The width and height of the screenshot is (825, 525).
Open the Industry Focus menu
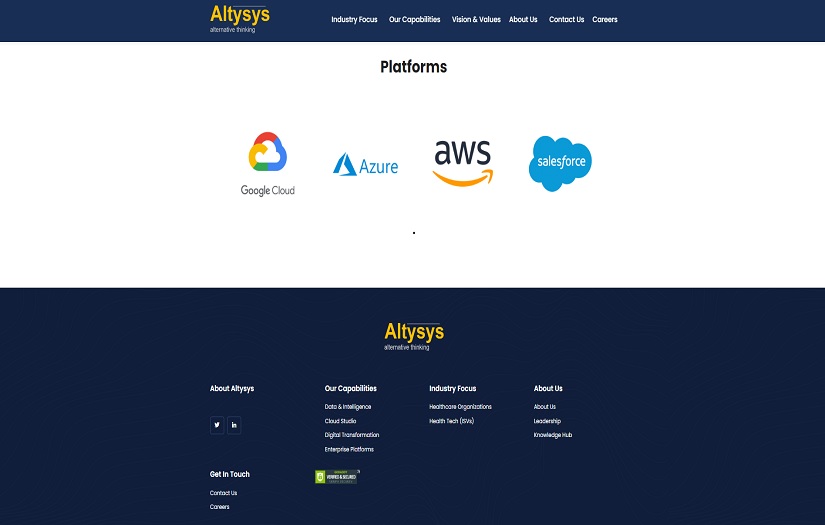pyautogui.click(x=354, y=19)
